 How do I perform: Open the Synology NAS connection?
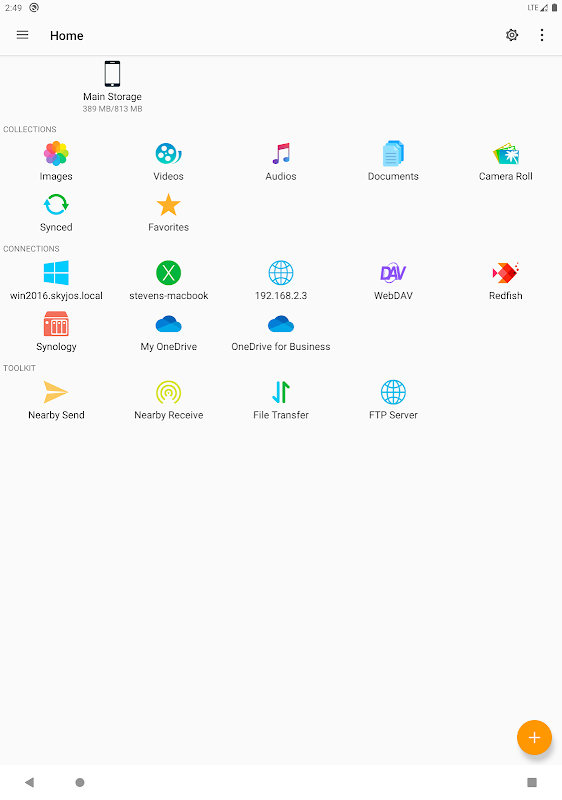coord(56,332)
